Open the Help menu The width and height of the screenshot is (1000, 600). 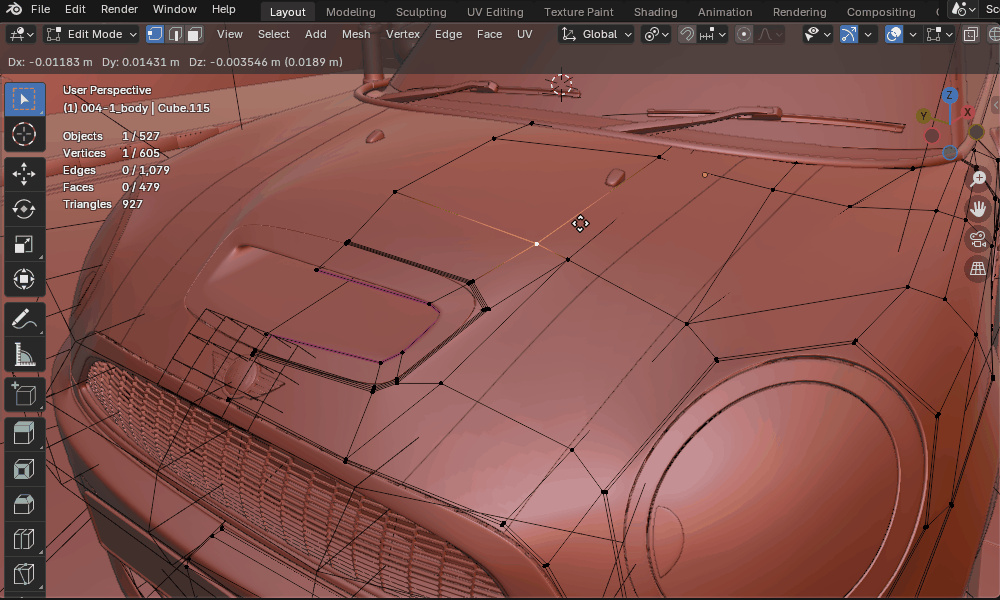[x=224, y=9]
